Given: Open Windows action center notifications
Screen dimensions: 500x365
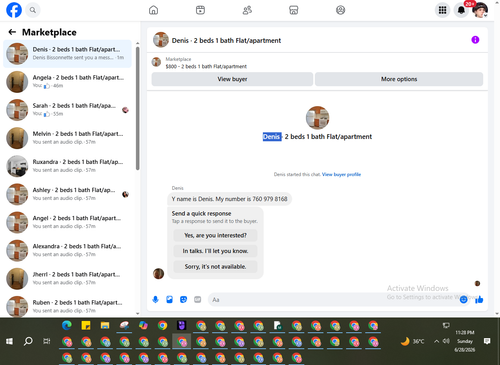Looking at the screenshot, I should [x=487, y=341].
